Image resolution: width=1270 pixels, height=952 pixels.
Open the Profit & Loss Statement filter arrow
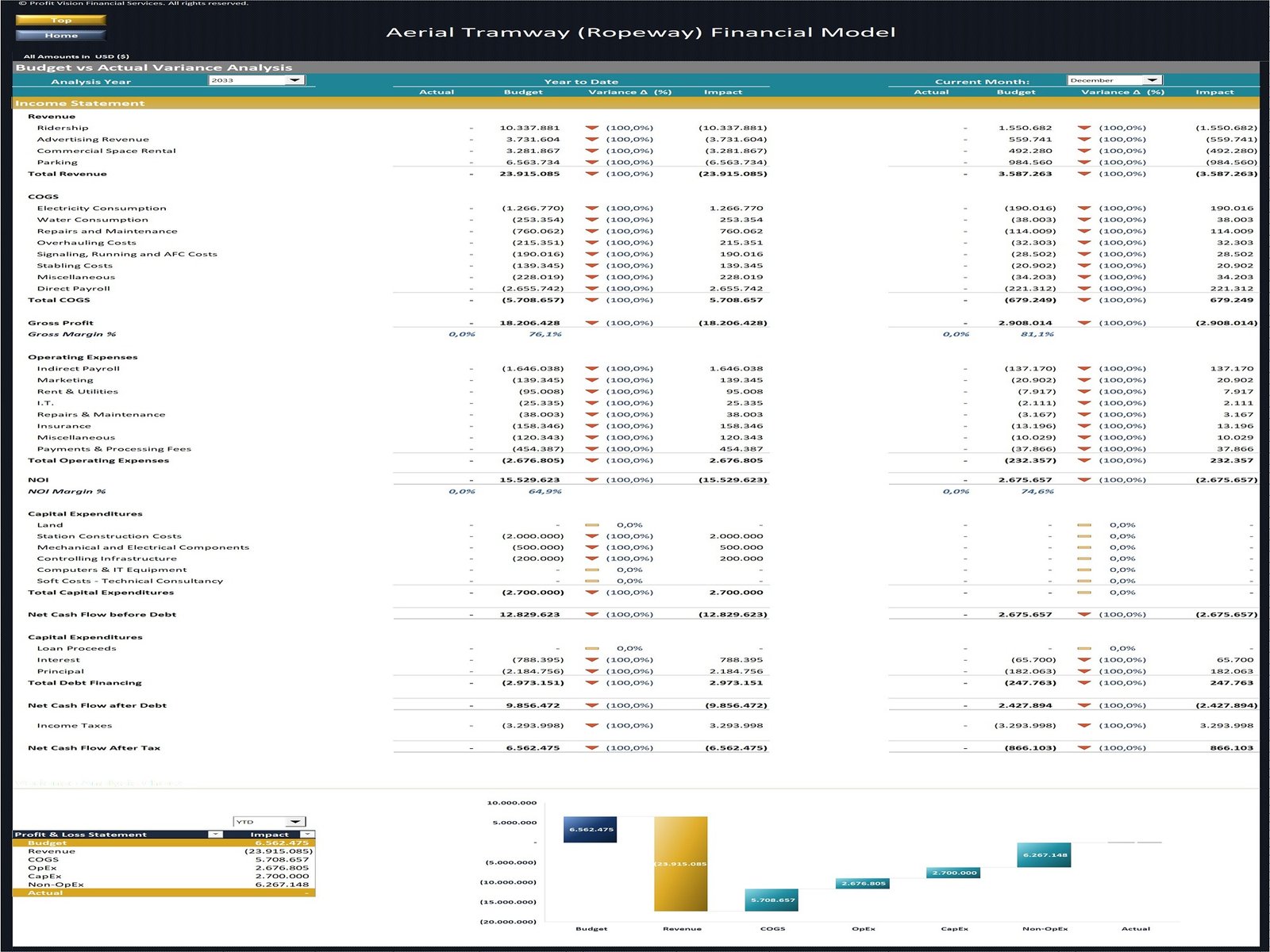tap(213, 834)
